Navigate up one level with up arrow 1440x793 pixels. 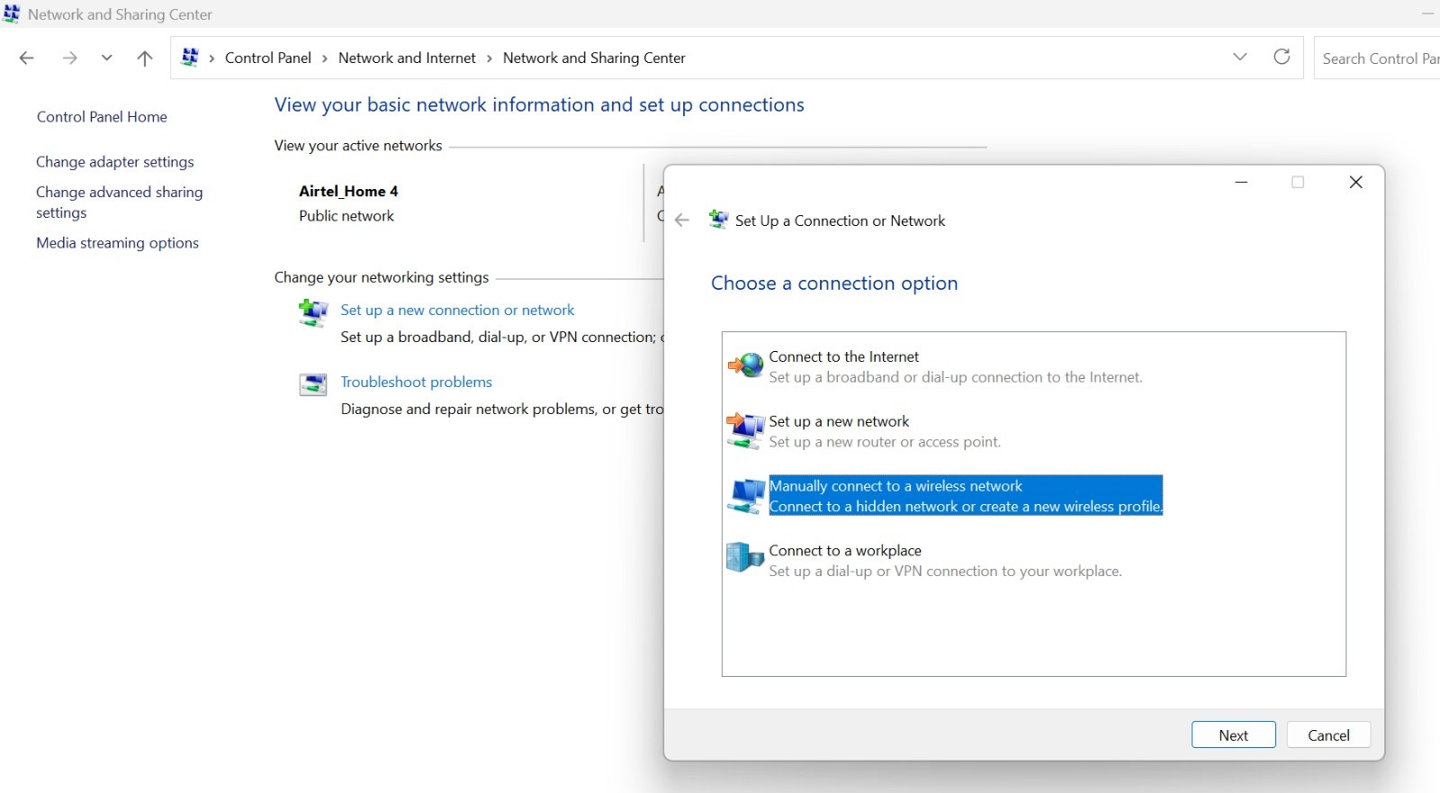tap(145, 58)
